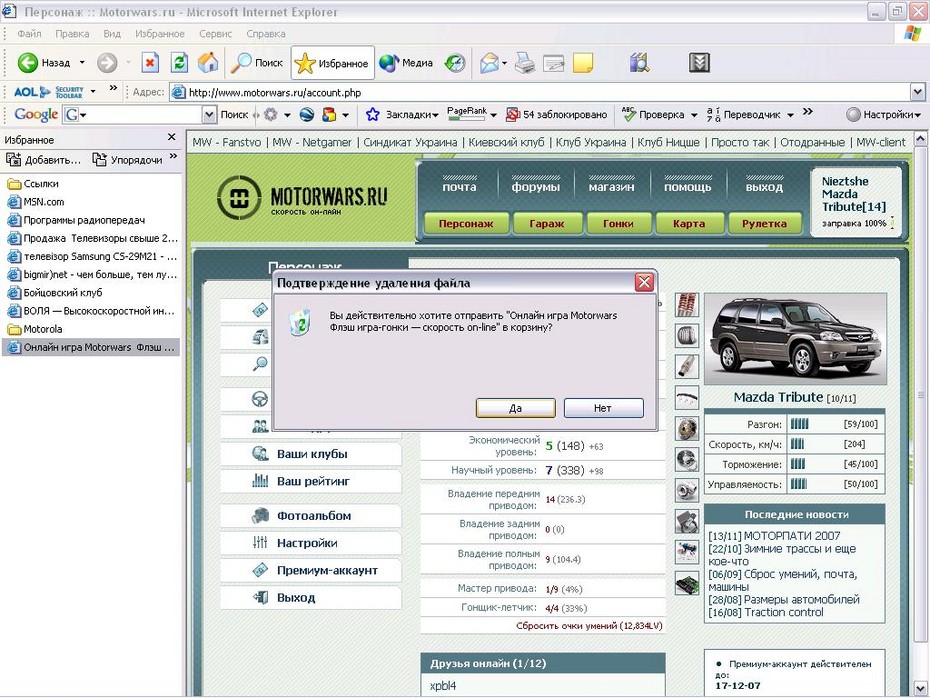Toggle the Избранное favorites toolbar button
Screen dimensions: 930x698
[332, 63]
